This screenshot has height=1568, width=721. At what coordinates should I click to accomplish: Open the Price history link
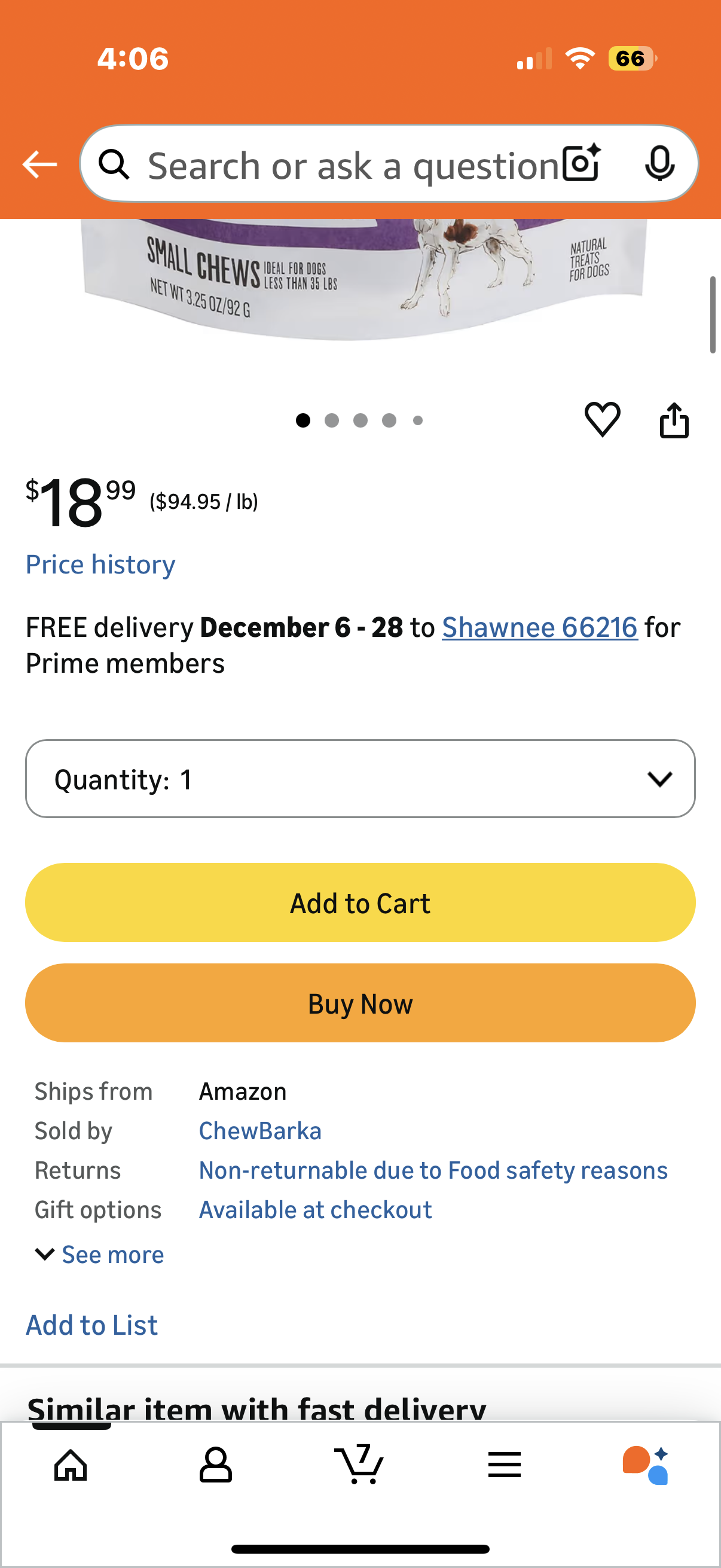pyautogui.click(x=100, y=565)
